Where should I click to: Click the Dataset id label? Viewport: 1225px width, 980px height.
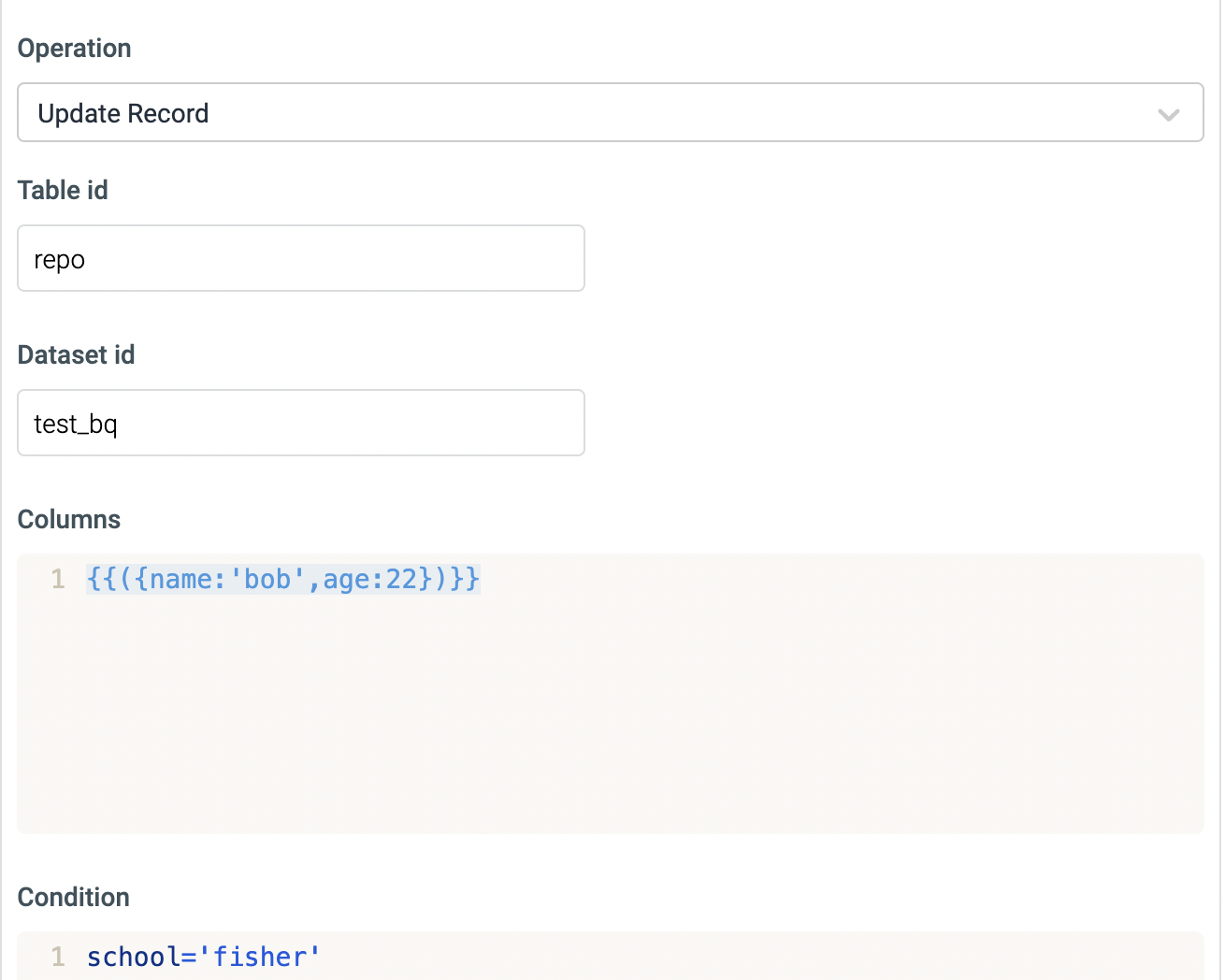click(76, 355)
